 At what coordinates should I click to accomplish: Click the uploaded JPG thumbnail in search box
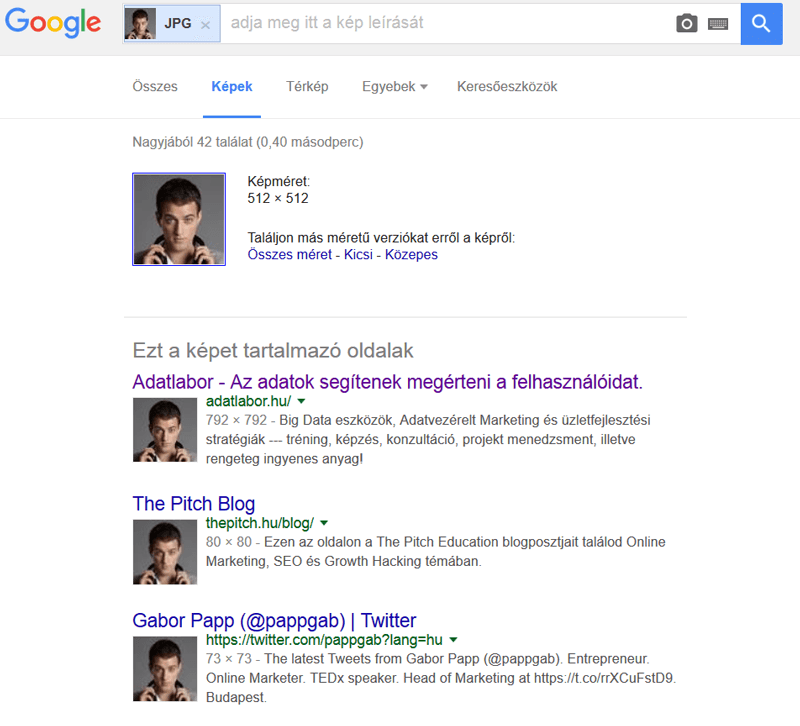tap(140, 23)
